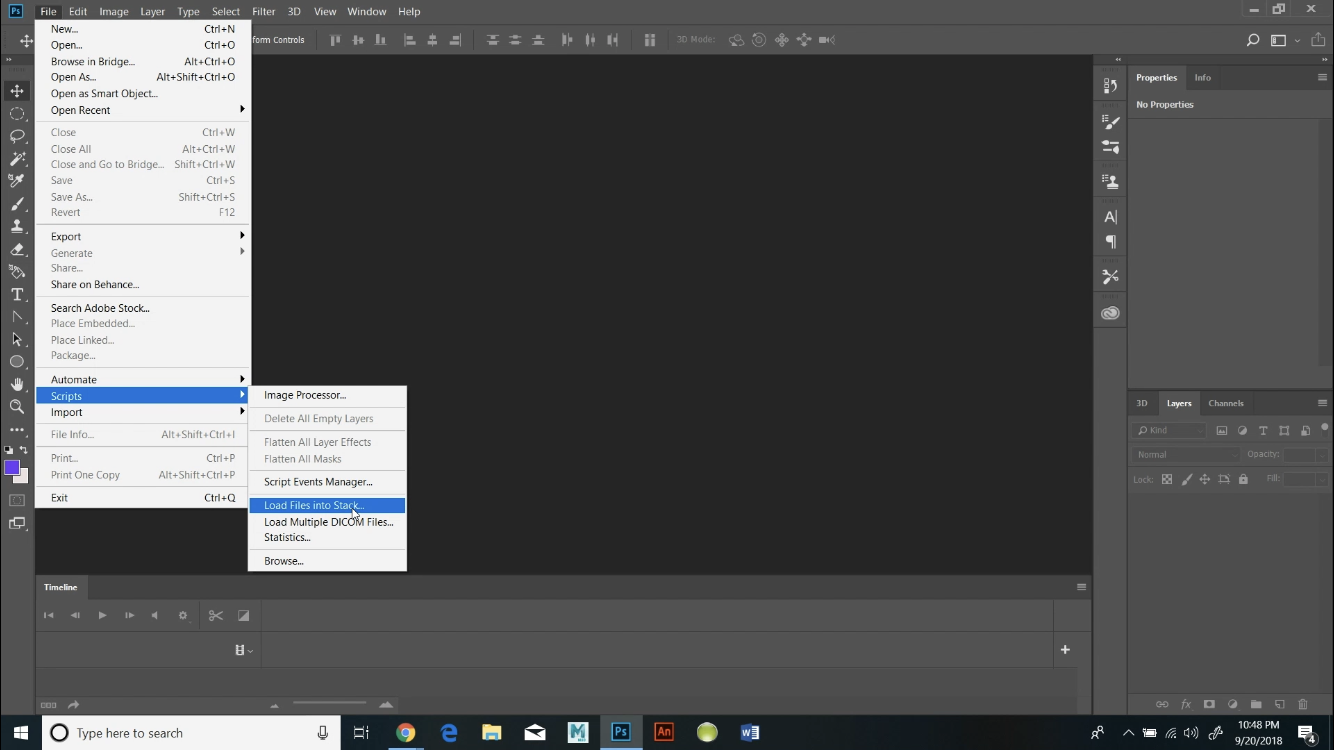Image resolution: width=1334 pixels, height=750 pixels.
Task: Open the Clone Source panel icon
Action: click(1110, 182)
